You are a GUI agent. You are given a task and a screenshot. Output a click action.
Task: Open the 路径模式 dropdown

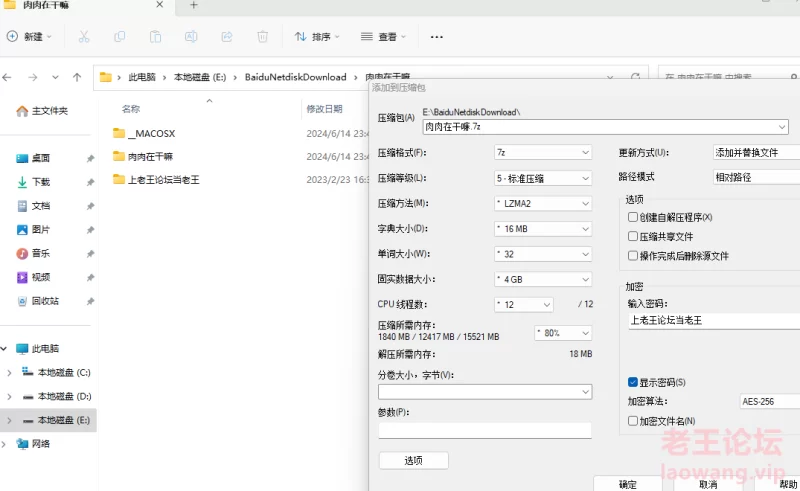pyautogui.click(x=757, y=177)
